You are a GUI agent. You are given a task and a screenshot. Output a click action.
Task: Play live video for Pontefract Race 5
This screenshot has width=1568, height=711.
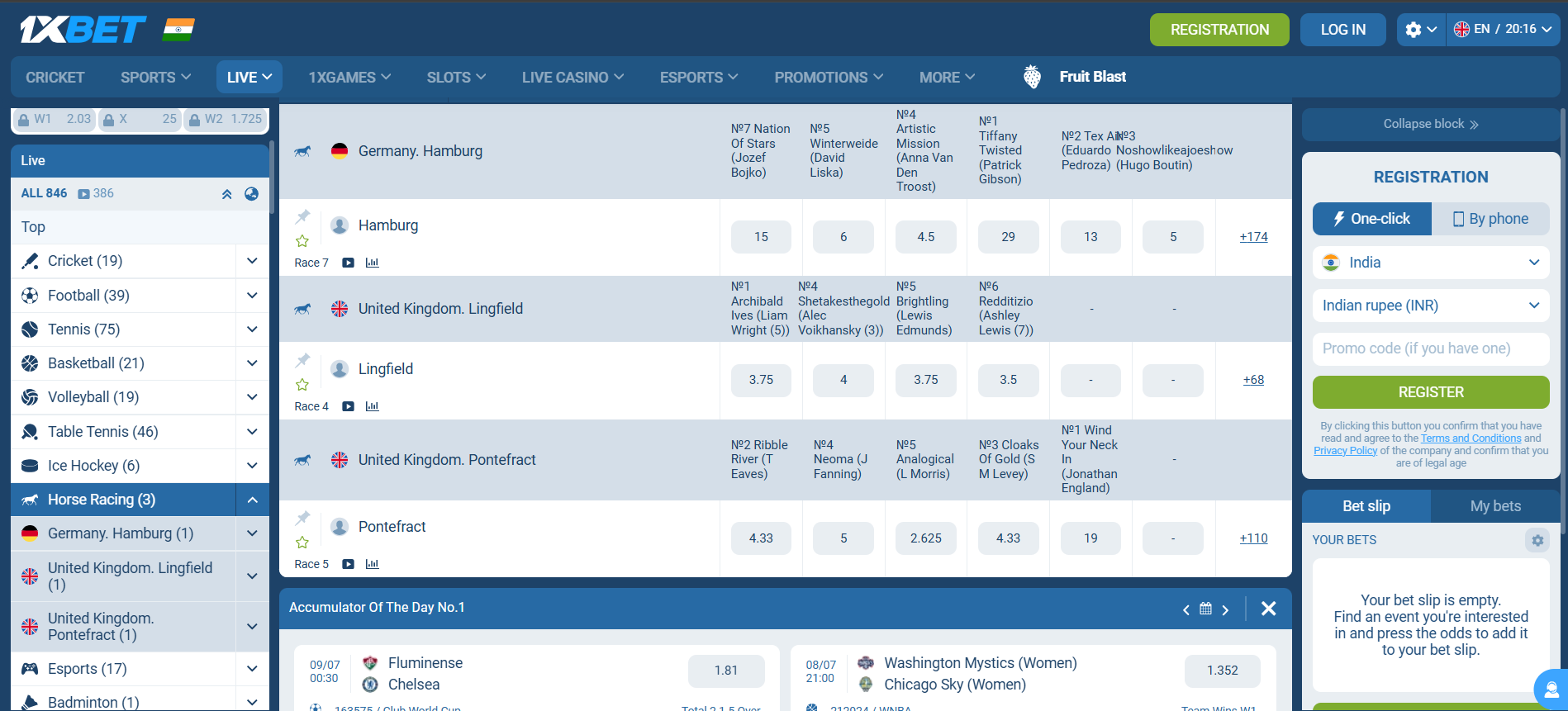click(349, 564)
